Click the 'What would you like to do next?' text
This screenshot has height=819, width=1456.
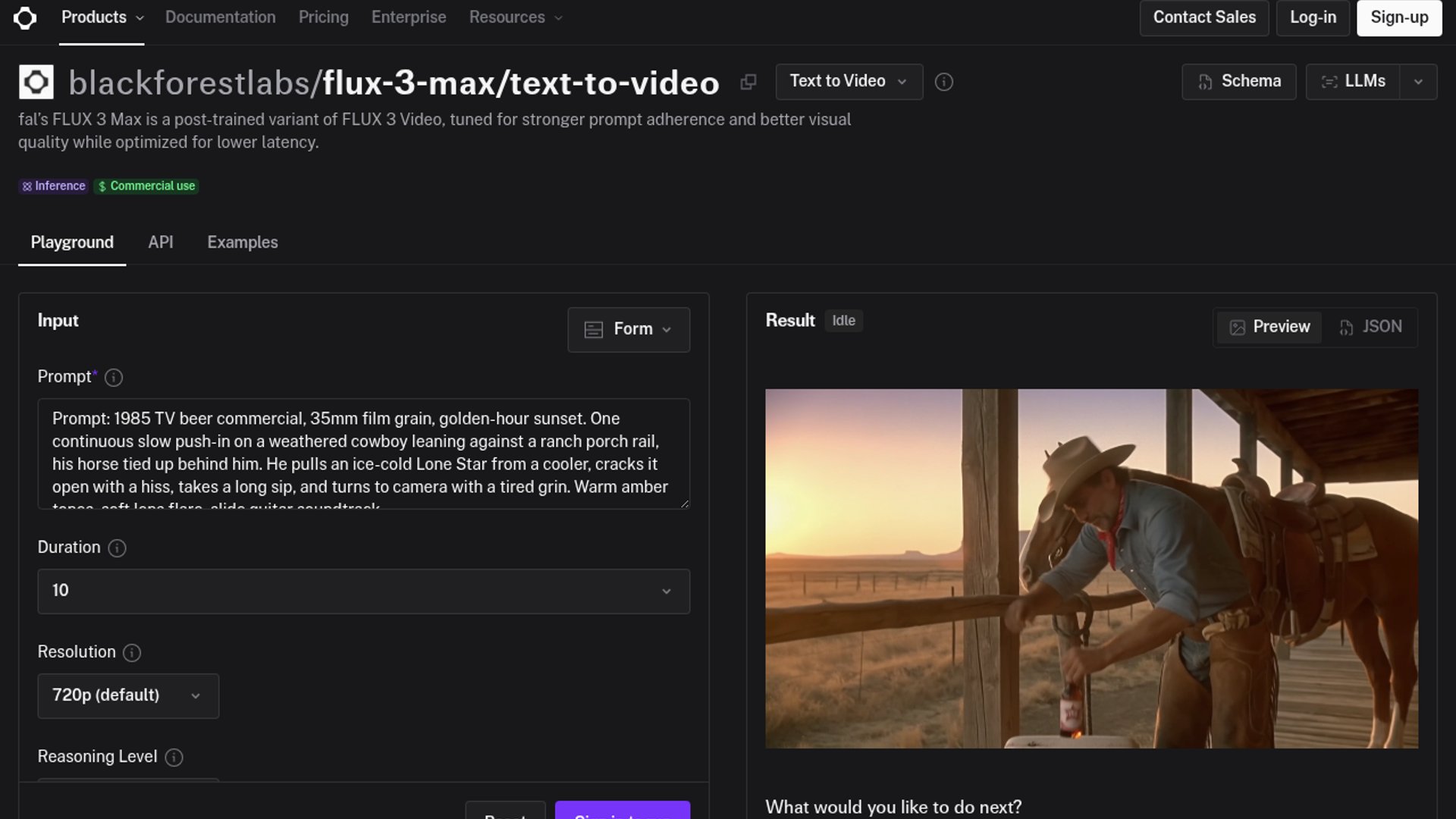[x=893, y=808]
